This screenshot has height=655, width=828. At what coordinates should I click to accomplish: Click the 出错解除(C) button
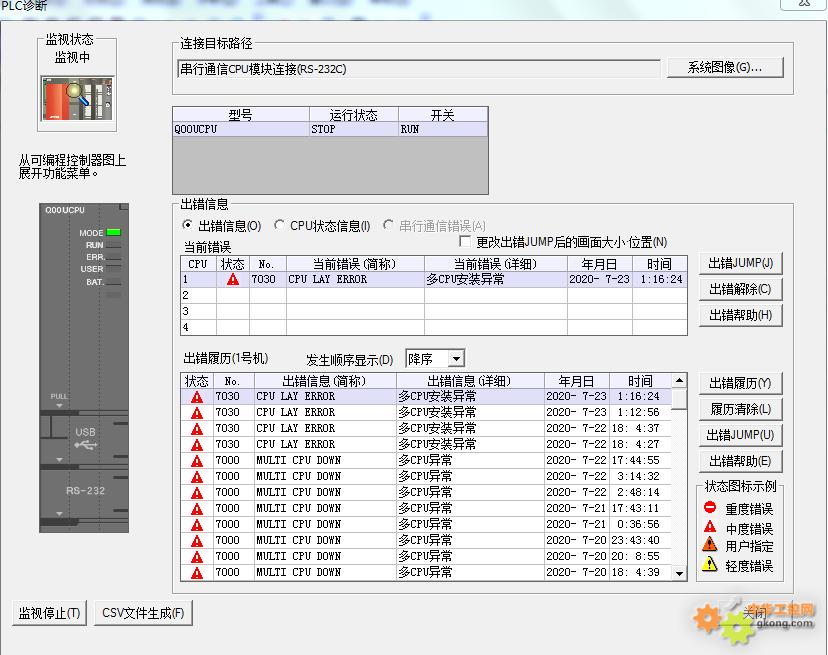[x=740, y=289]
